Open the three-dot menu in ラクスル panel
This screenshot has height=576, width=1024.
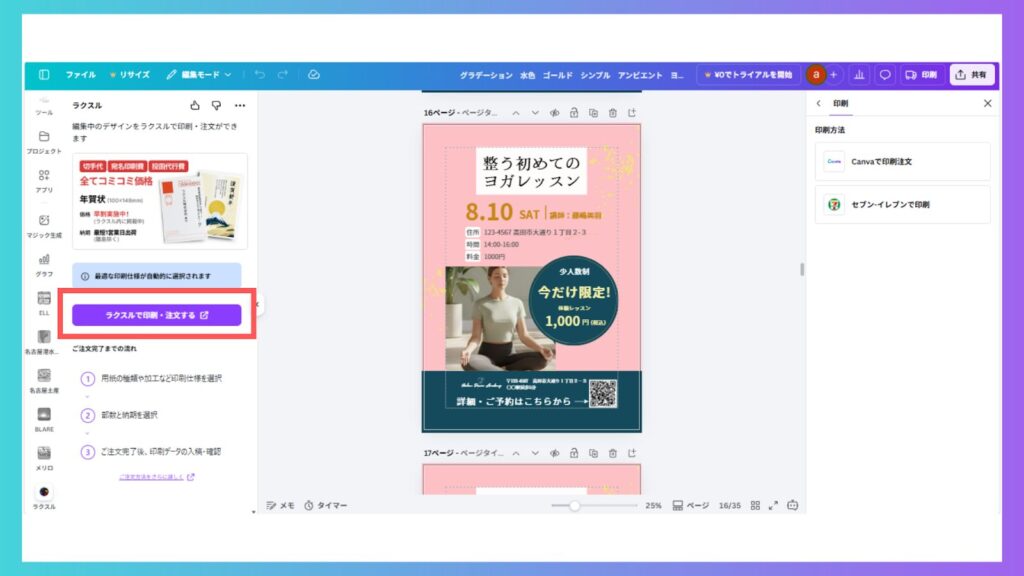click(x=240, y=105)
